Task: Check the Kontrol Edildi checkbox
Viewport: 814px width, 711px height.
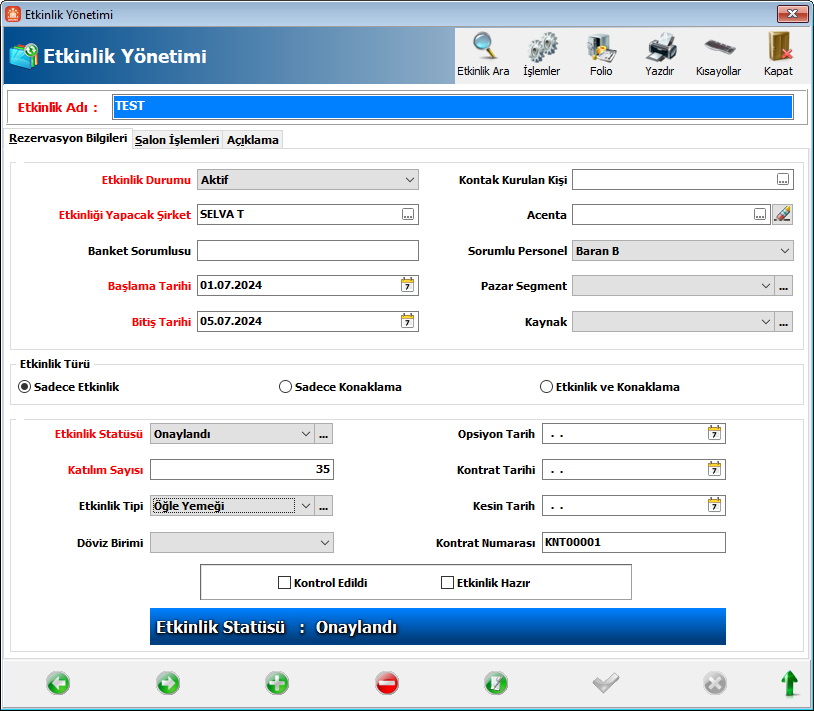Action: coord(284,582)
